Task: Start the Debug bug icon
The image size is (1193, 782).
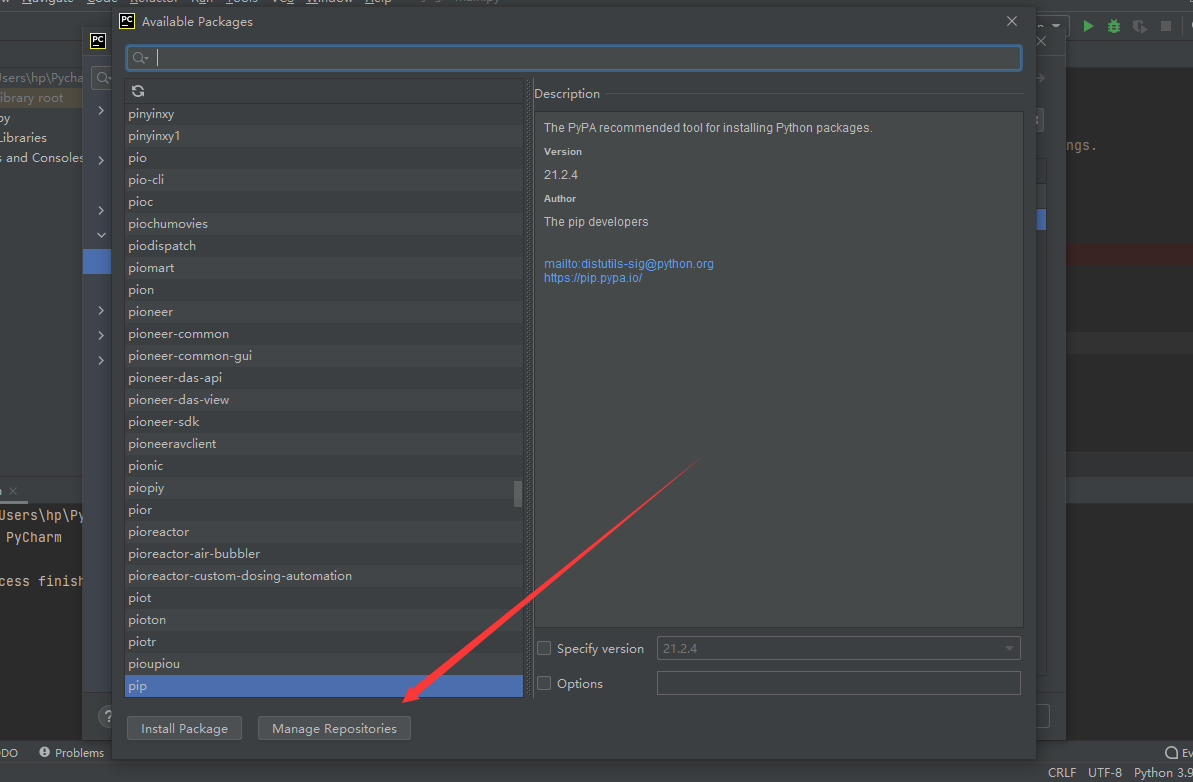Action: (x=1114, y=26)
